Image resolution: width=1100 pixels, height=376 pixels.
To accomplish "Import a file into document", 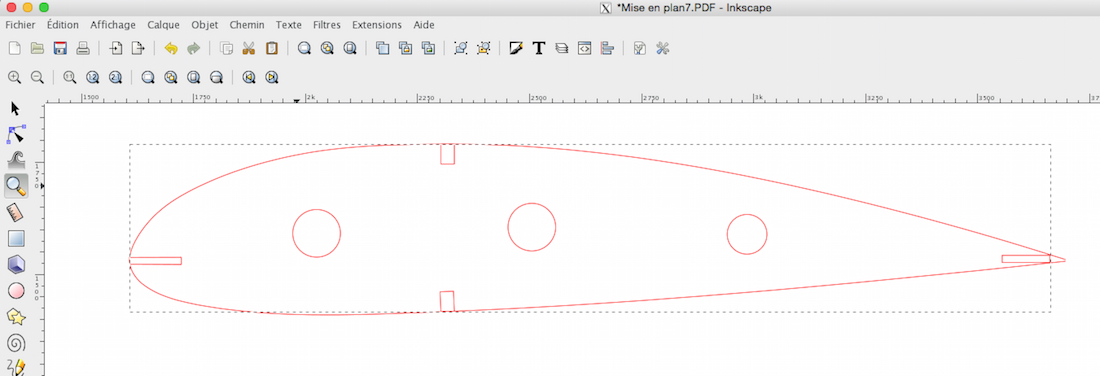I will coord(116,48).
